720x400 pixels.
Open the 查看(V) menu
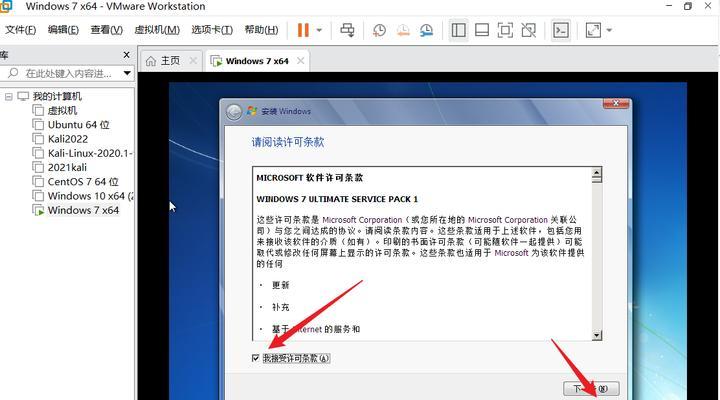click(x=107, y=30)
